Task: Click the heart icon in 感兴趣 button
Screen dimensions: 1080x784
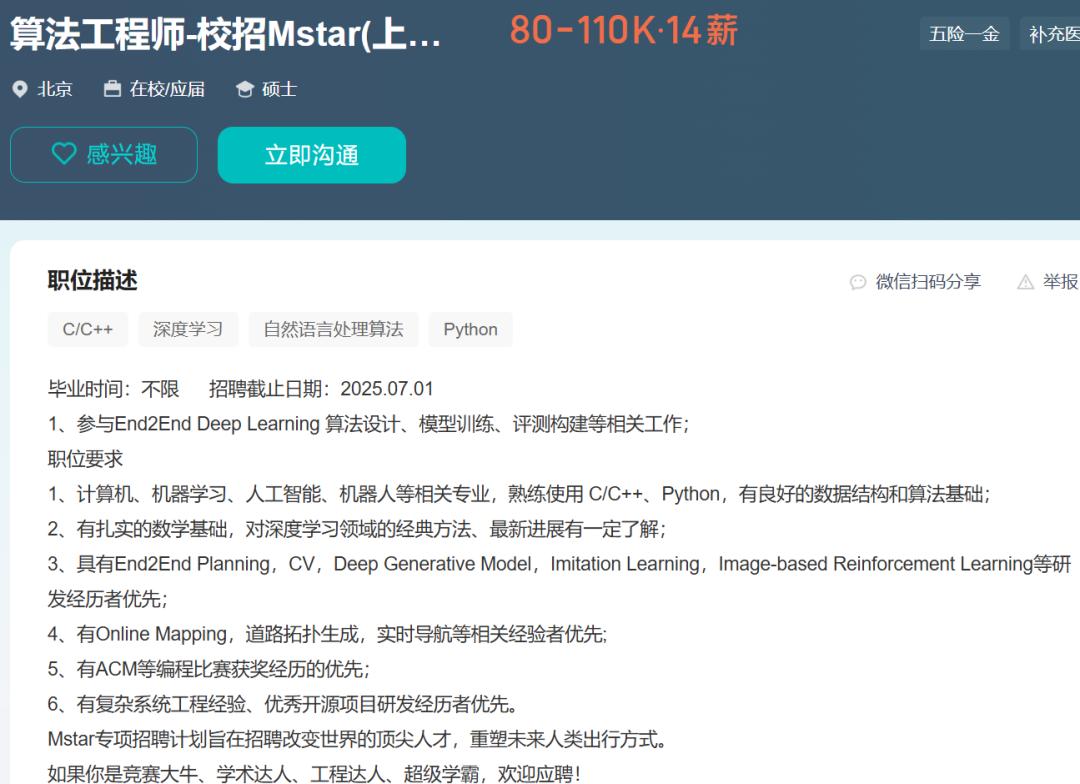Action: coord(64,154)
